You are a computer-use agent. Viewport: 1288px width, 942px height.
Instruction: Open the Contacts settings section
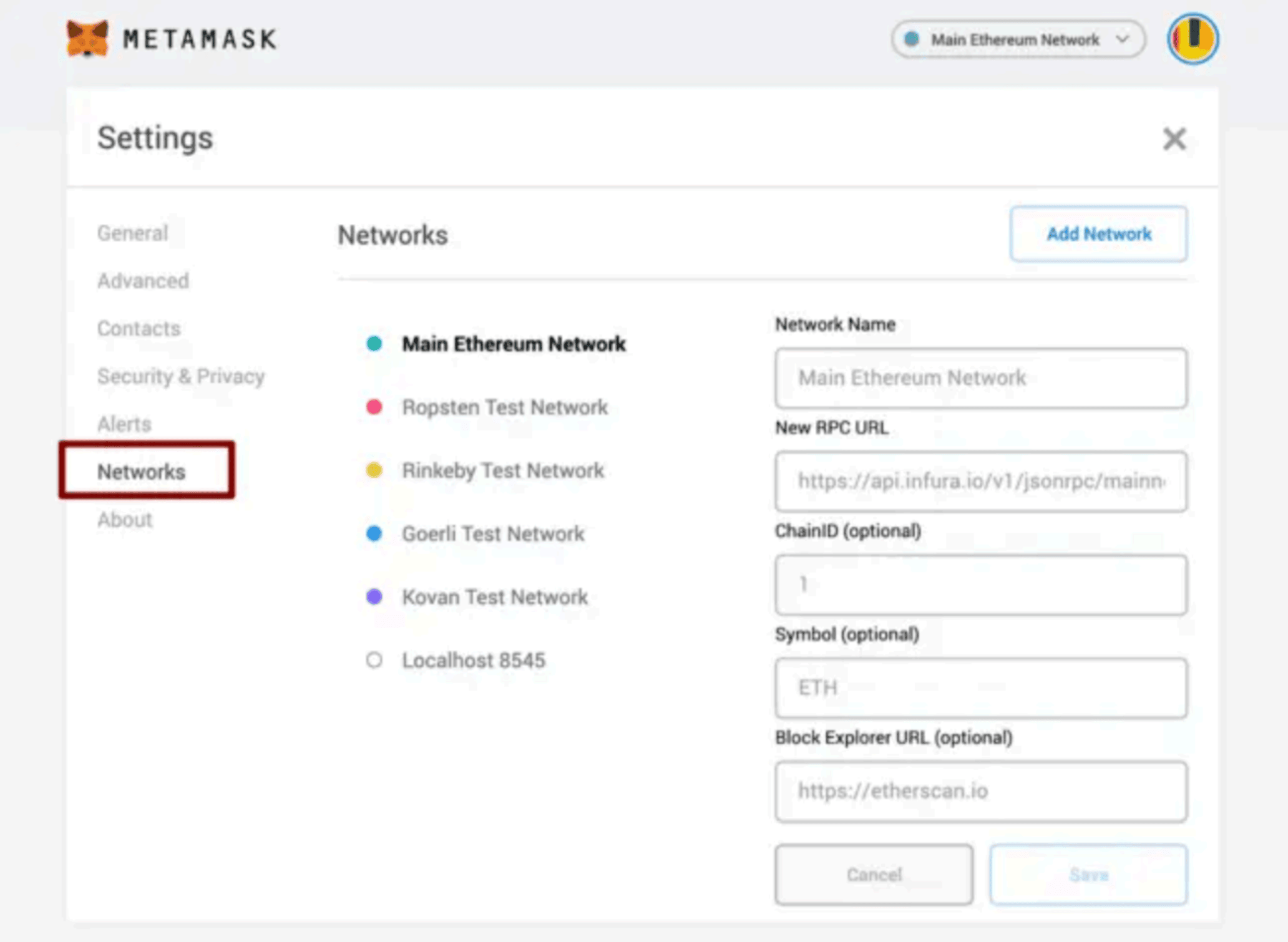(x=139, y=329)
